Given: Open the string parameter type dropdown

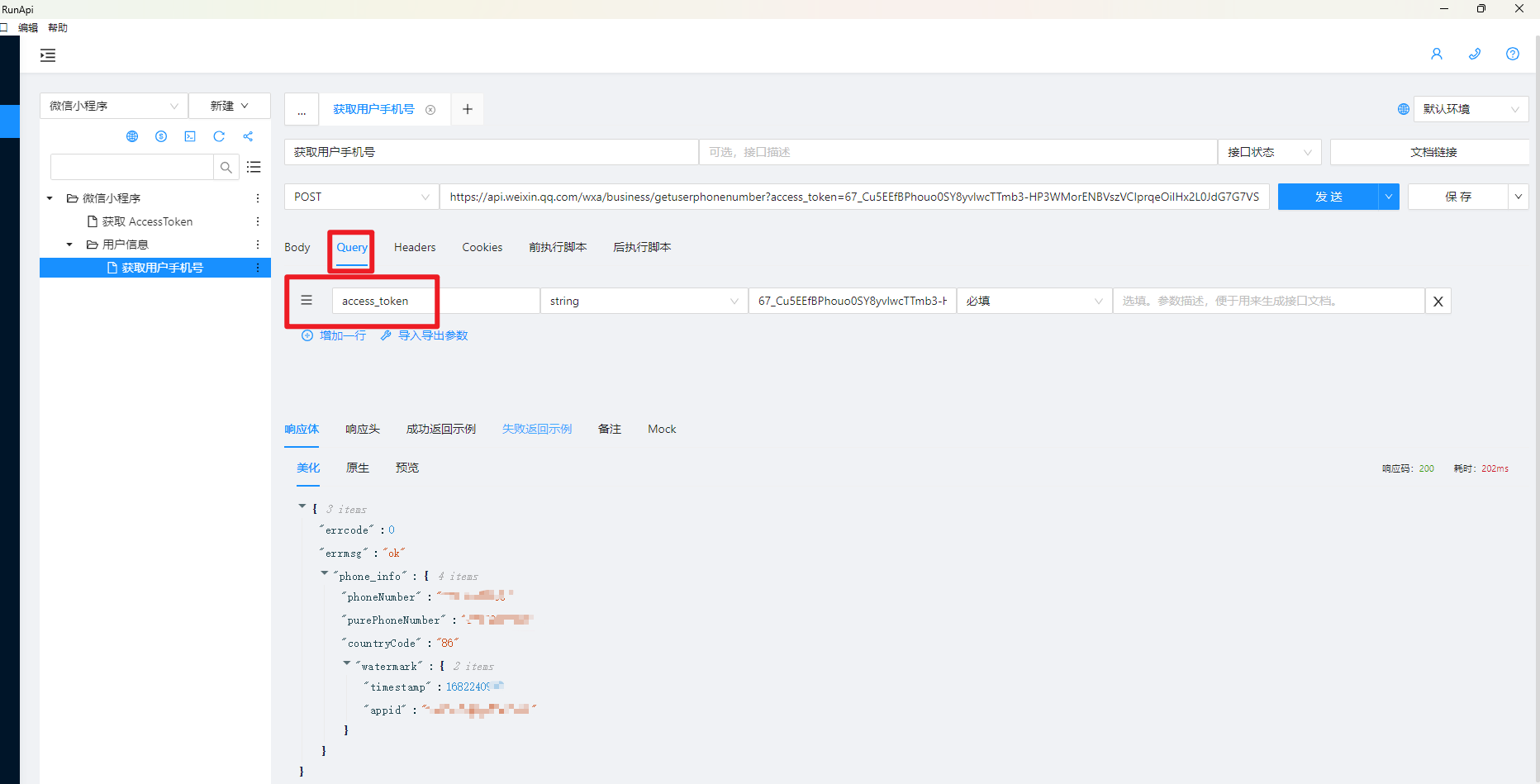Looking at the screenshot, I should tap(644, 301).
